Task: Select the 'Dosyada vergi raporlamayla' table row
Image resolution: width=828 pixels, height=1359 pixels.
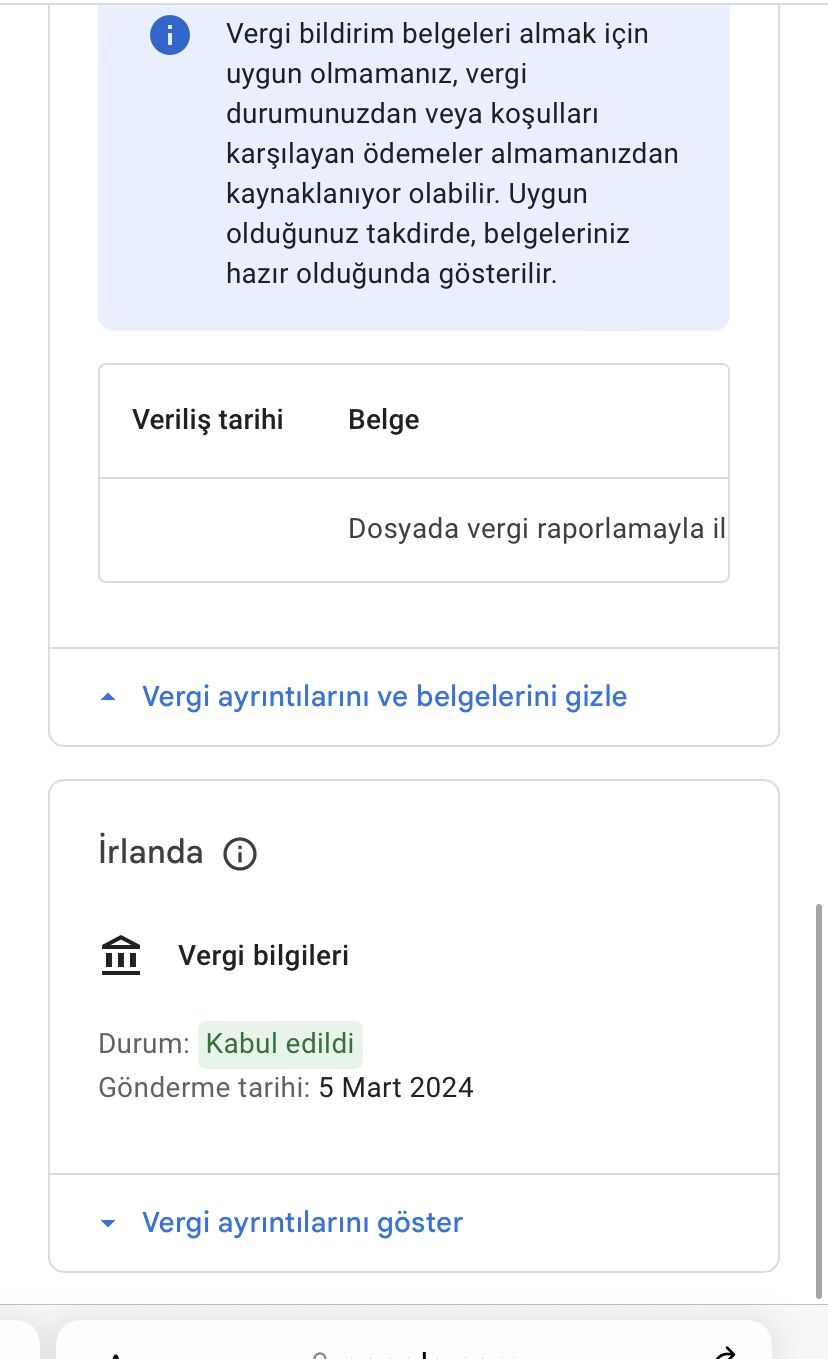Action: click(414, 529)
